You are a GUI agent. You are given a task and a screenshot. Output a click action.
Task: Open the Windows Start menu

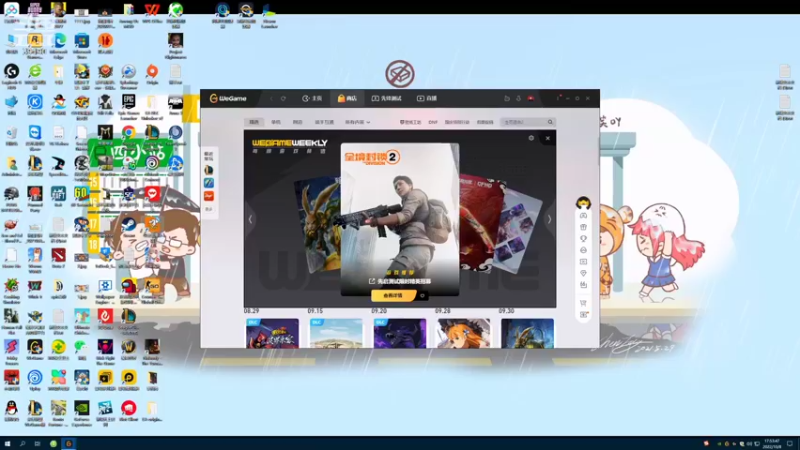coord(7,443)
